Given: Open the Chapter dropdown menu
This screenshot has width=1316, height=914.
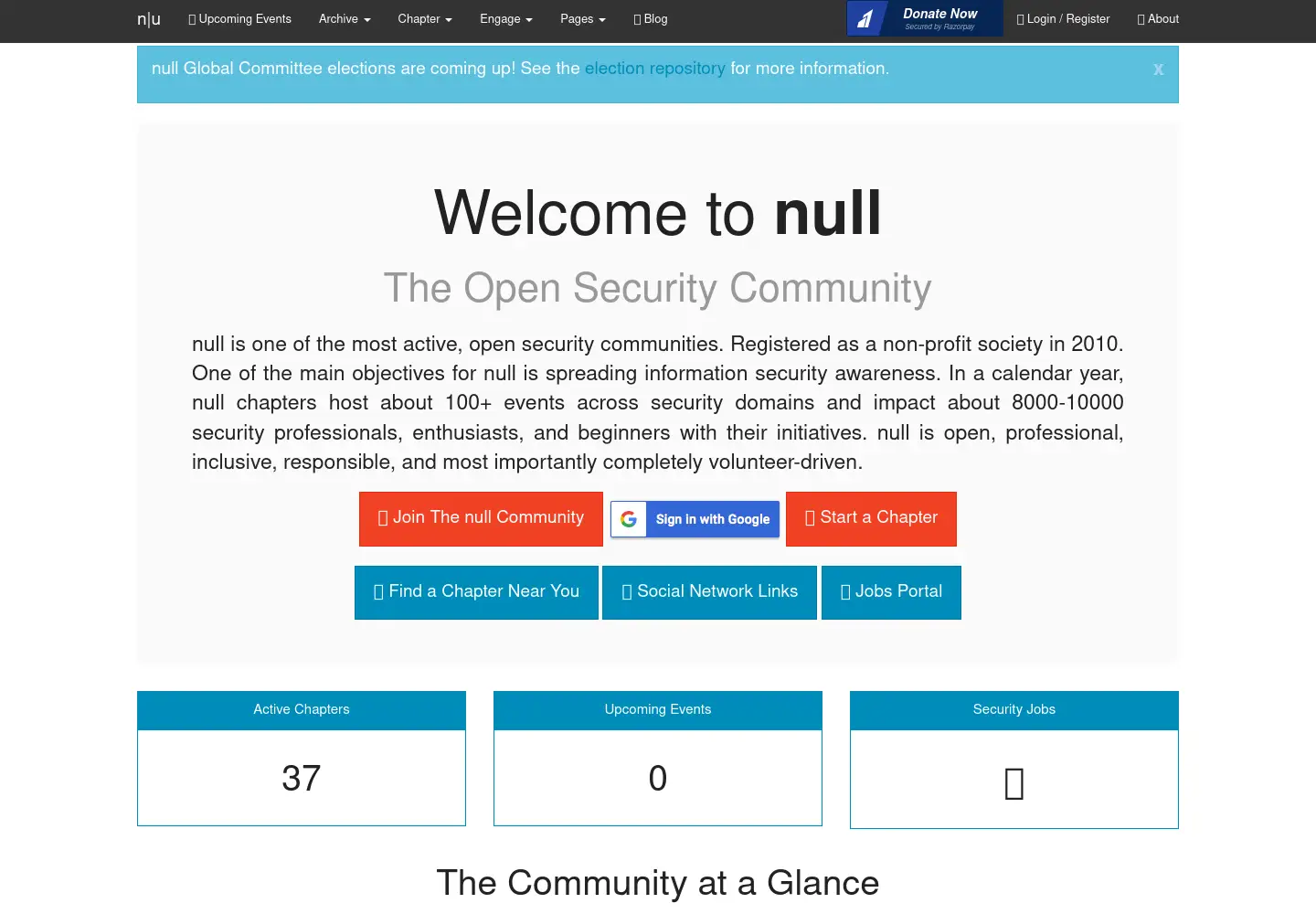Looking at the screenshot, I should (425, 19).
